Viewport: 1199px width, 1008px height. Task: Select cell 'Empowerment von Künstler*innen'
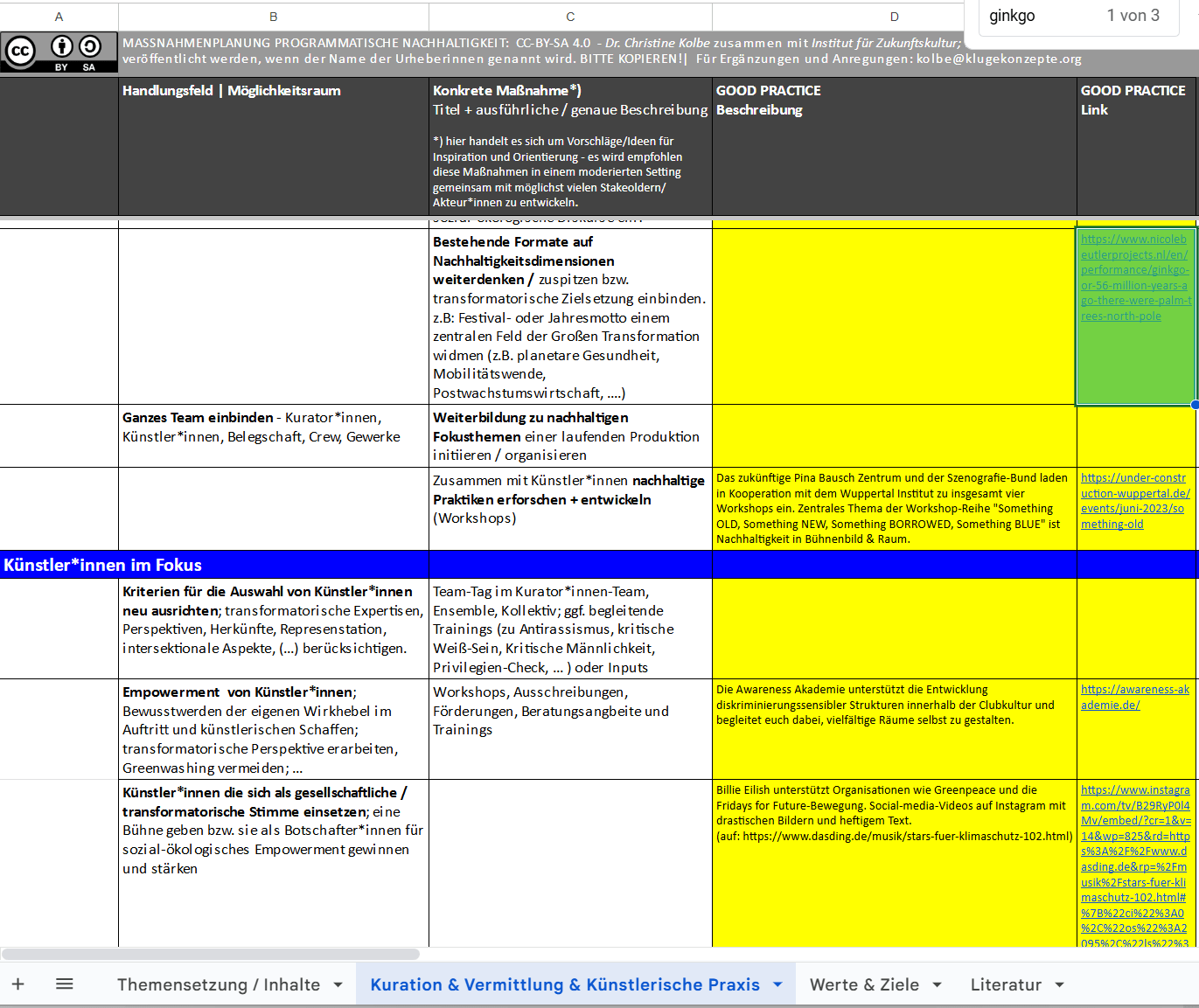pyautogui.click(x=274, y=729)
